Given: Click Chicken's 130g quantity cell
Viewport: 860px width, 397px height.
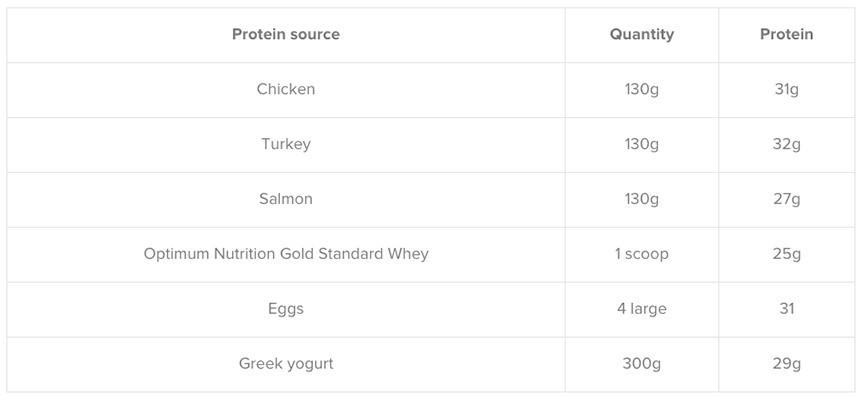Looking at the screenshot, I should point(642,89).
